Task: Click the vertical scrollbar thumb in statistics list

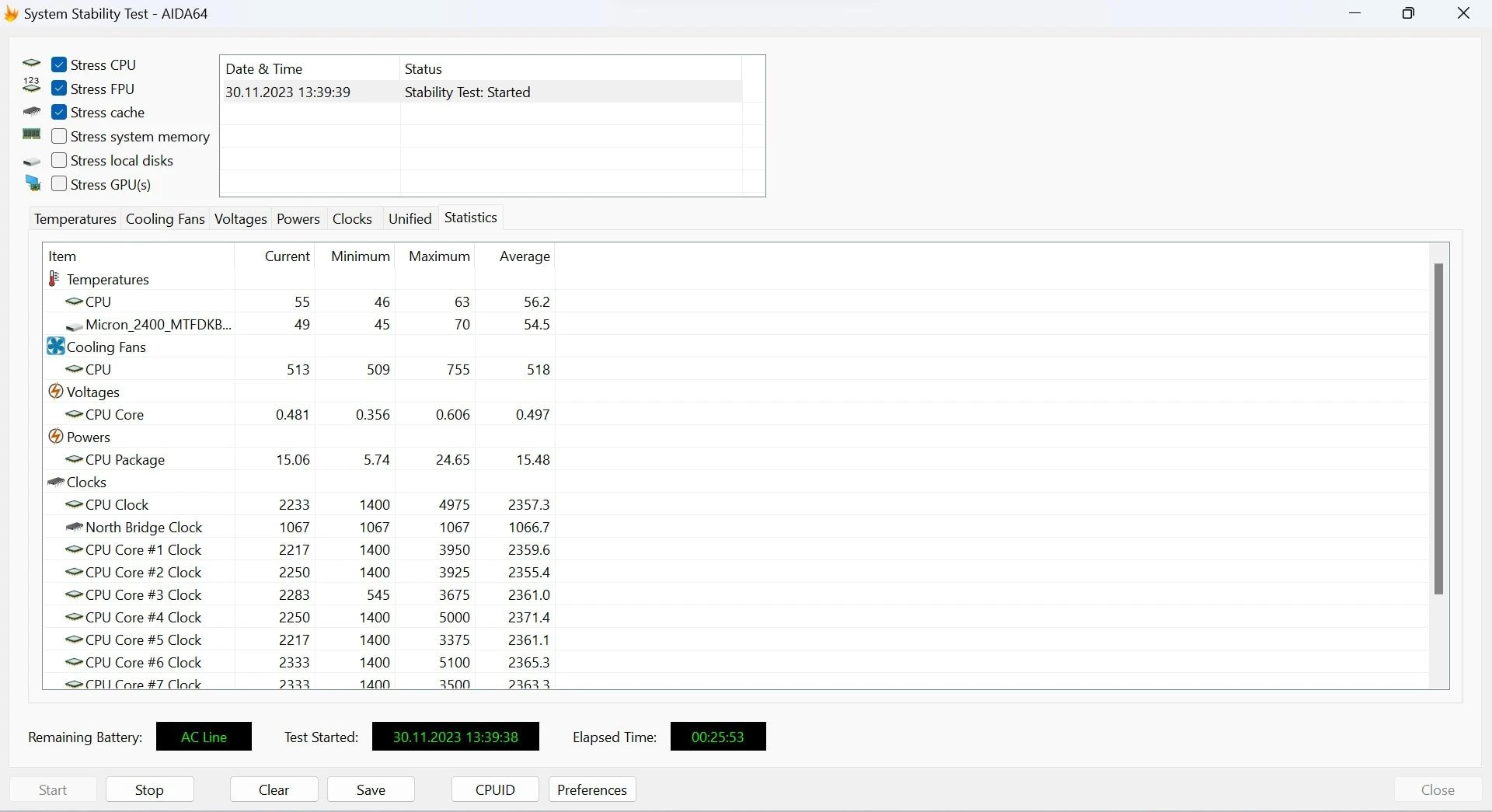Action: pos(1438,429)
